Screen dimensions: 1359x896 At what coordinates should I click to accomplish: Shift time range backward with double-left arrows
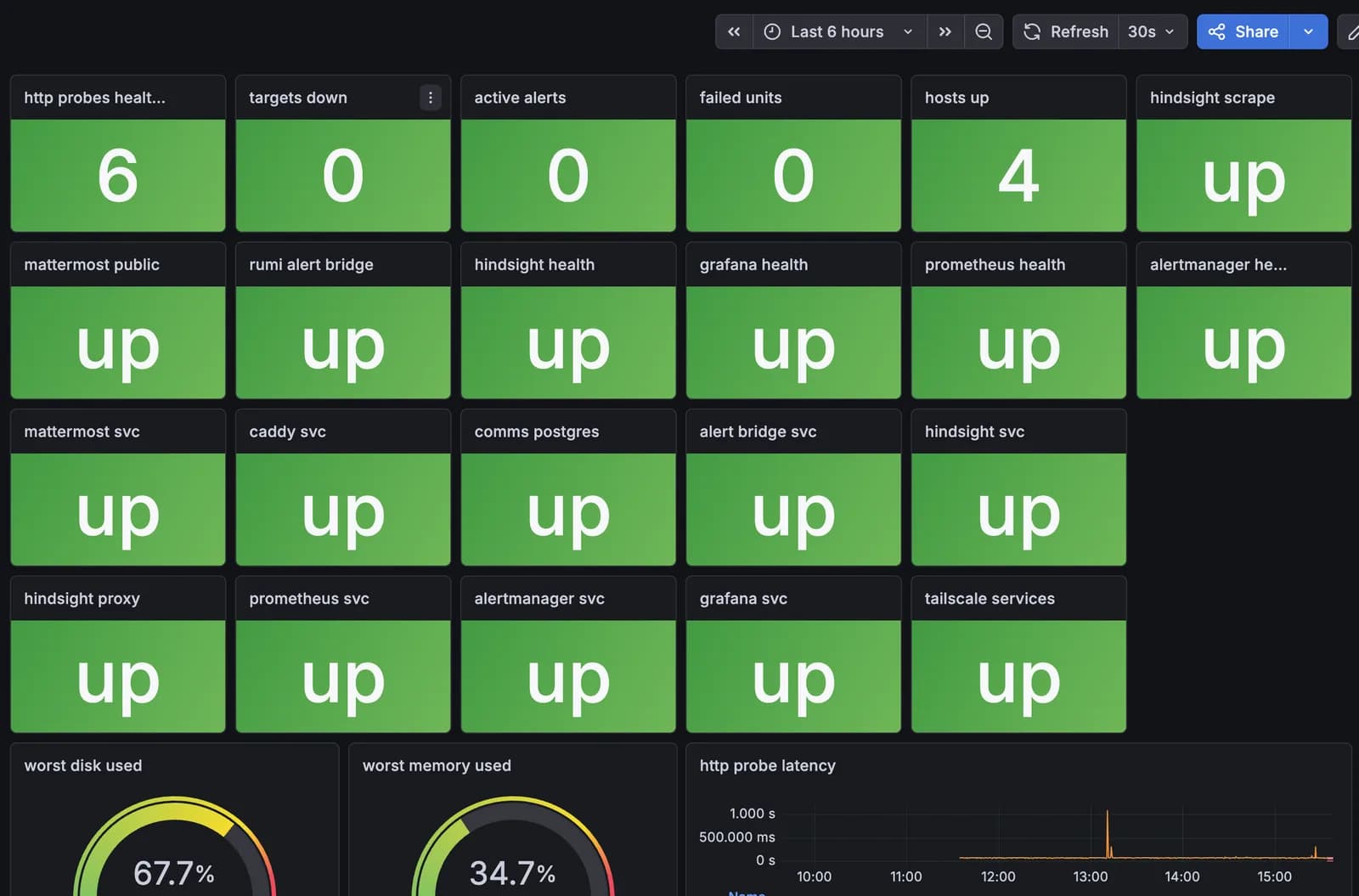point(734,31)
